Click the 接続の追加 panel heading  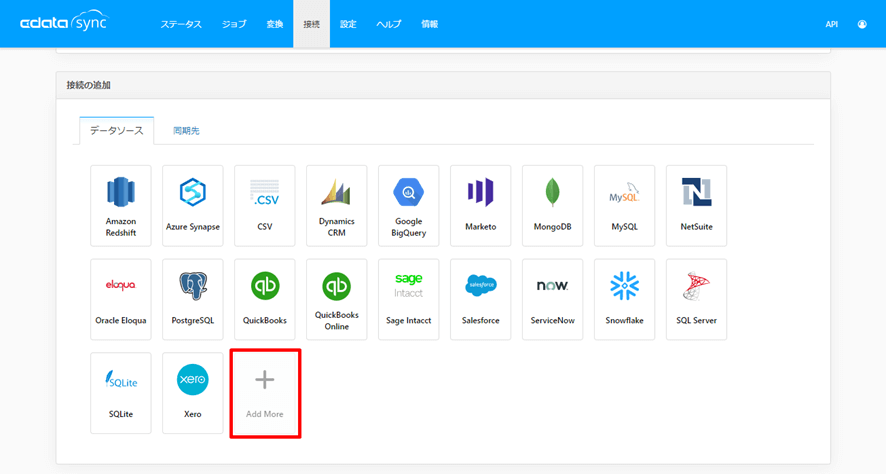pyautogui.click(x=89, y=85)
